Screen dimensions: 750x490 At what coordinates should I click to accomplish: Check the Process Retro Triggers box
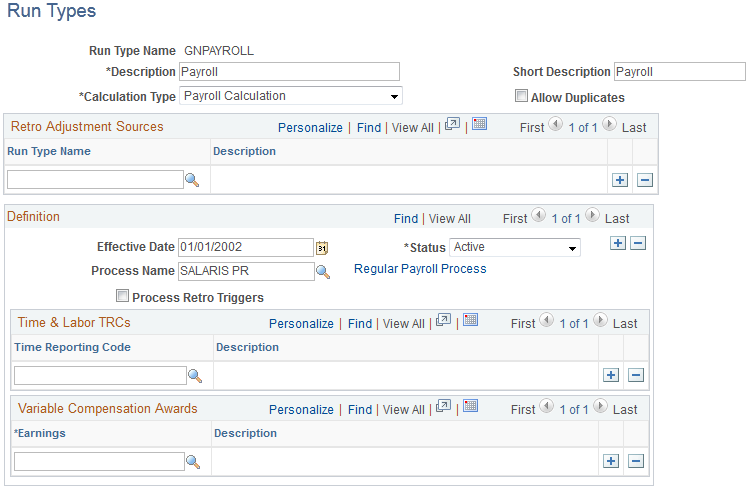tap(122, 296)
